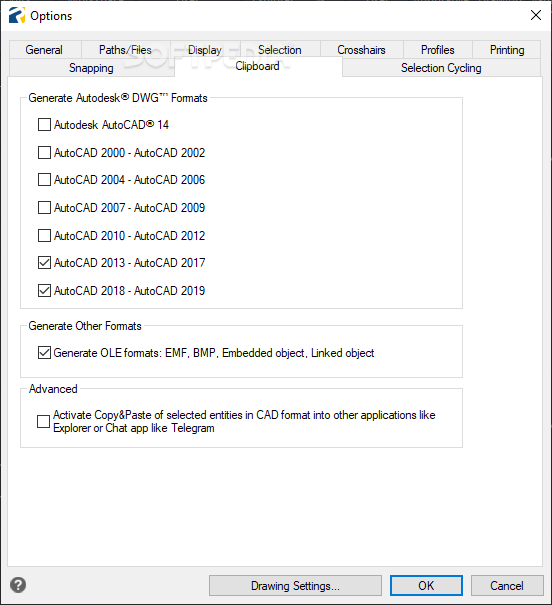
Task: Open the Paths/Files tab
Action: click(x=125, y=50)
